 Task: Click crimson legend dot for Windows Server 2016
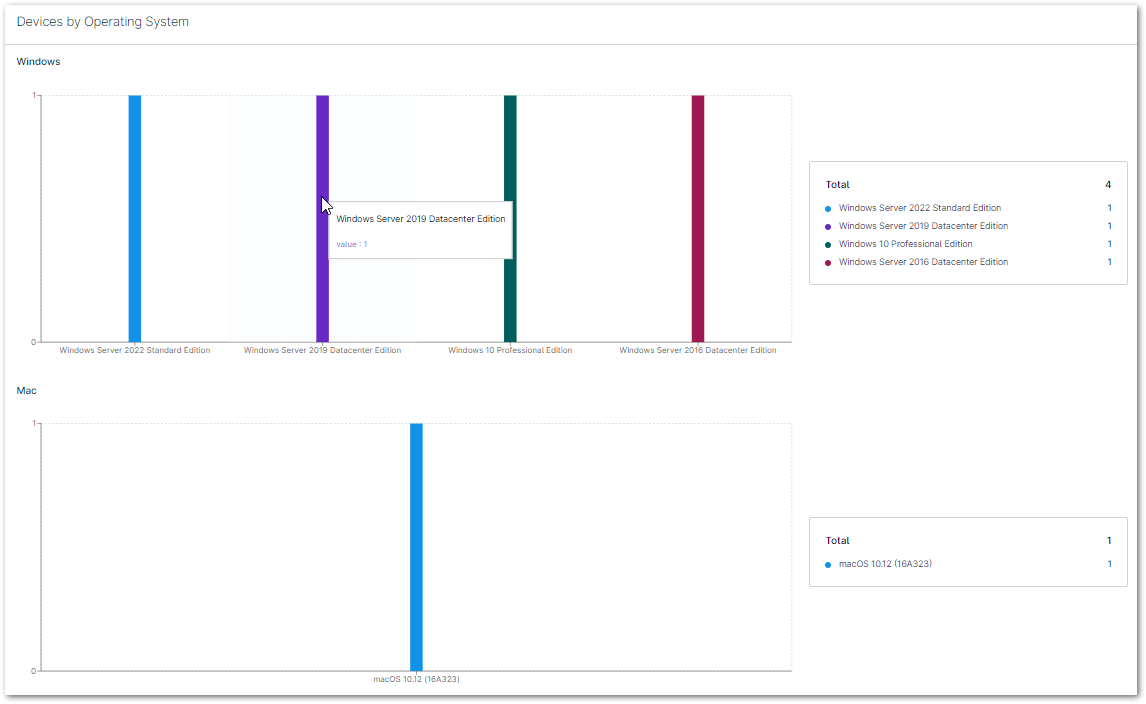(828, 263)
